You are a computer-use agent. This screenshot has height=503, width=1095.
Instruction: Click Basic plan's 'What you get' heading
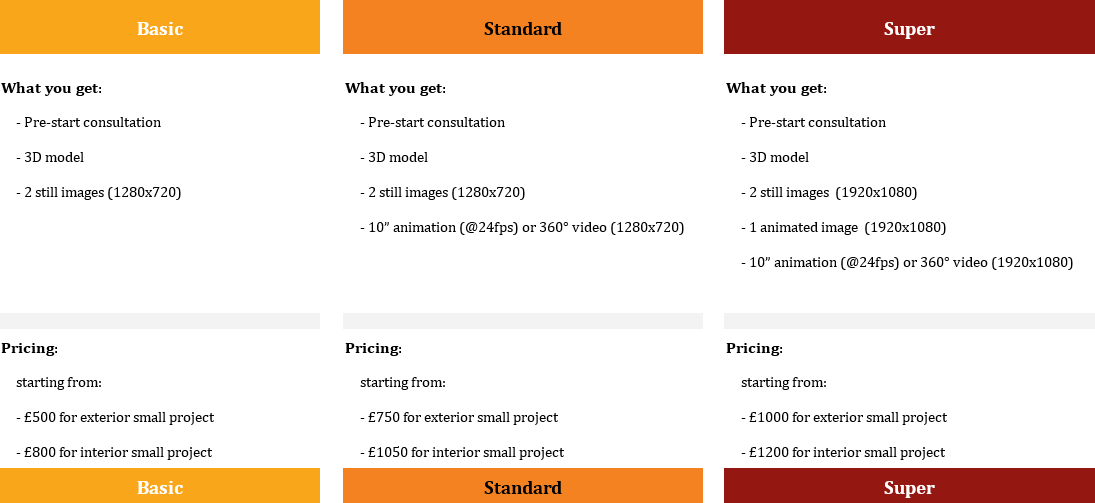point(52,89)
